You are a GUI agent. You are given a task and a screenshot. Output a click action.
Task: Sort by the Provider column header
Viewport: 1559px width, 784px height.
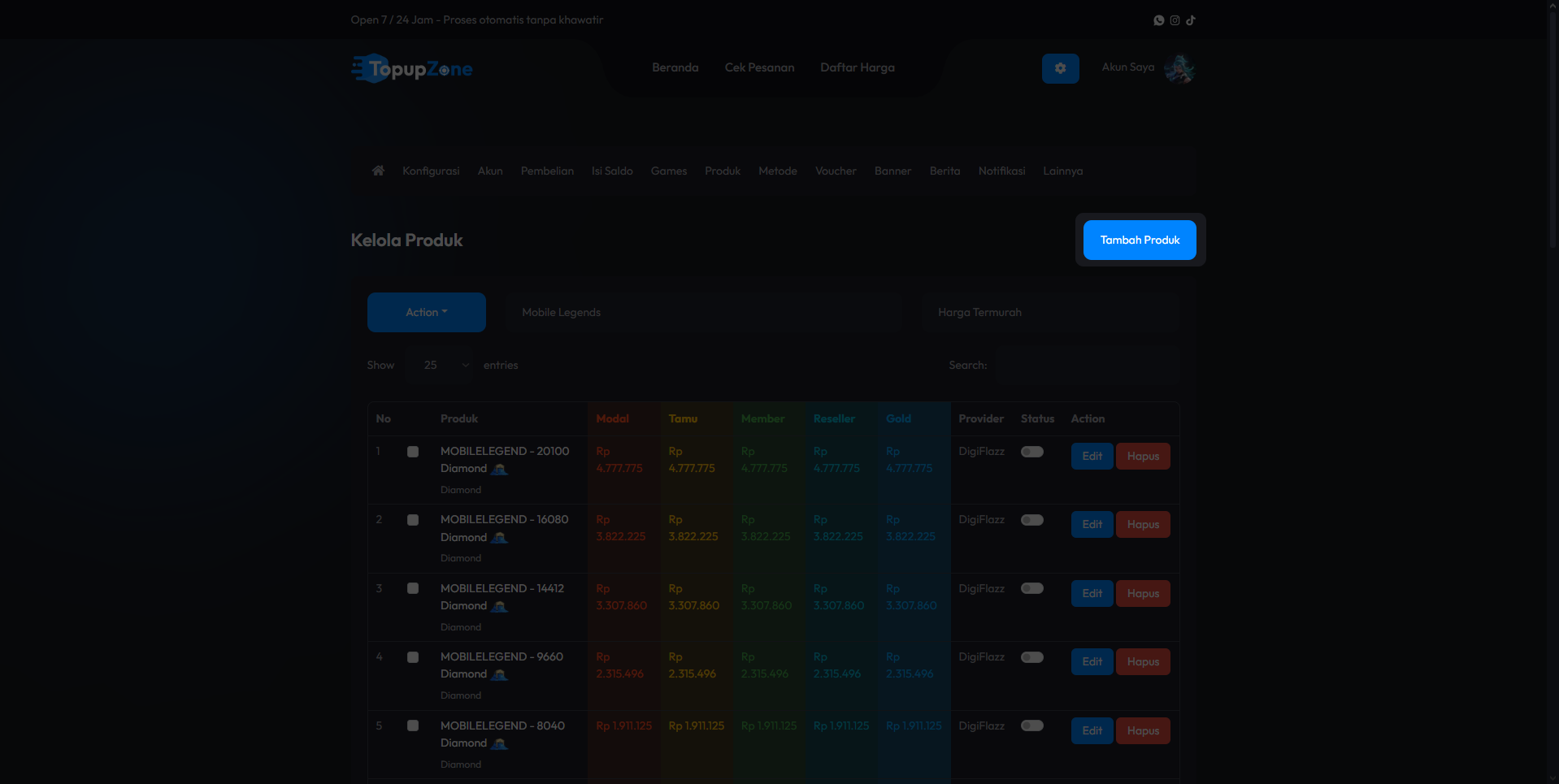(x=981, y=418)
